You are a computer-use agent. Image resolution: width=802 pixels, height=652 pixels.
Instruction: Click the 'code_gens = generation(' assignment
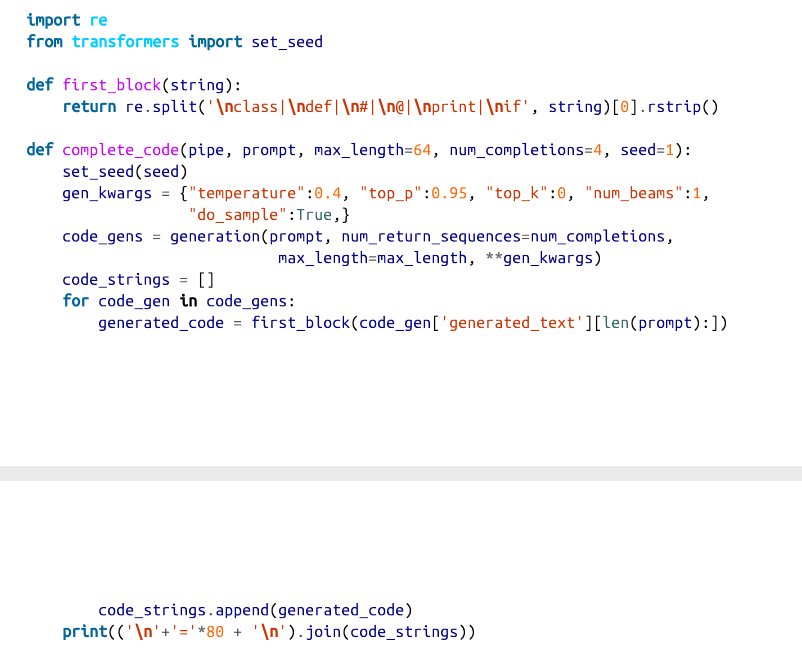[166, 237]
